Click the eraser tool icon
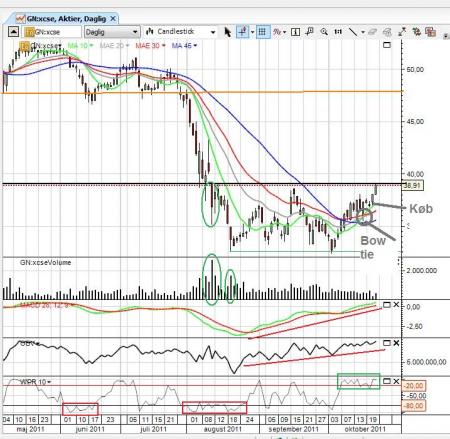The width and height of the screenshot is (450, 439). pyautogui.click(x=372, y=32)
